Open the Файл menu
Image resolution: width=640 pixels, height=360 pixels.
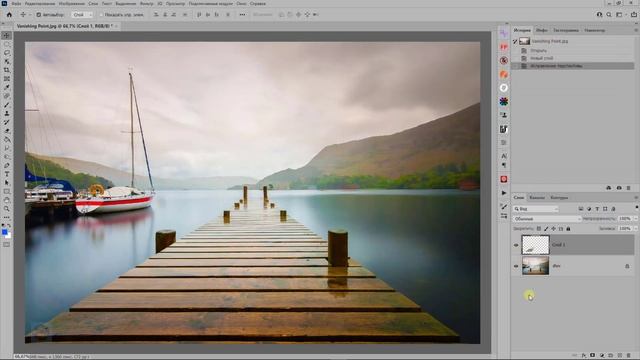pyautogui.click(x=16, y=4)
